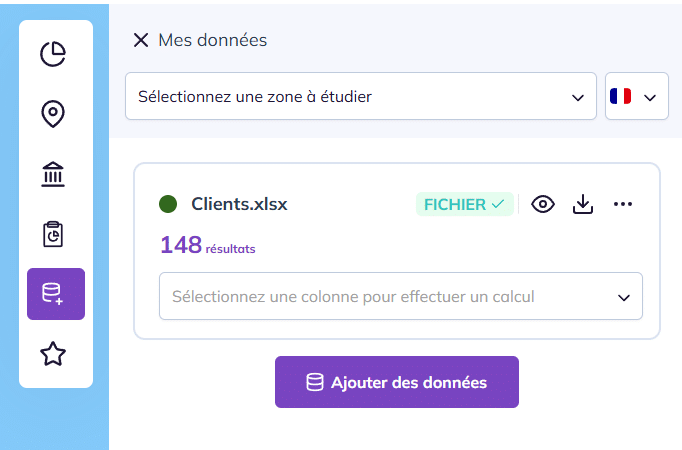
Task: Click the 'Ajouter des données' button
Action: pyautogui.click(x=397, y=382)
